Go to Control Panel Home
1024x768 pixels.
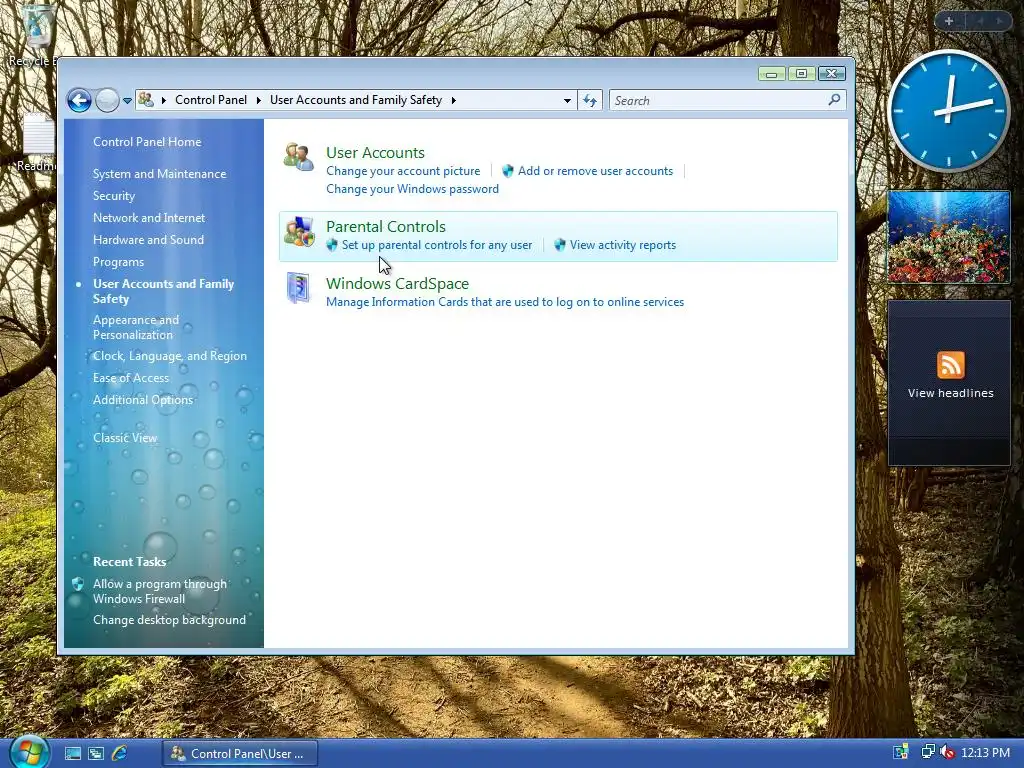coord(147,142)
